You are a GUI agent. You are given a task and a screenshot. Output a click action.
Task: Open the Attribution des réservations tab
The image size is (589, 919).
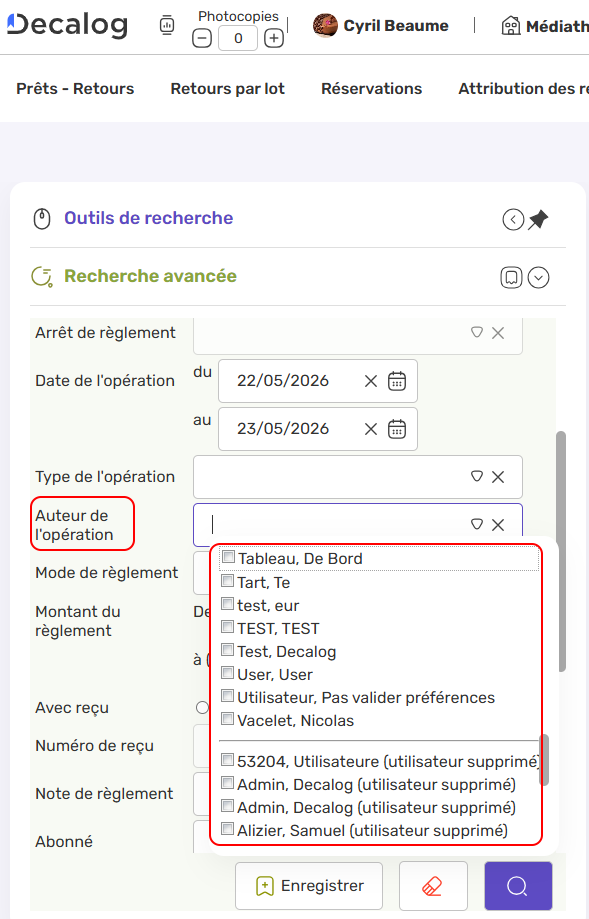coord(523,89)
